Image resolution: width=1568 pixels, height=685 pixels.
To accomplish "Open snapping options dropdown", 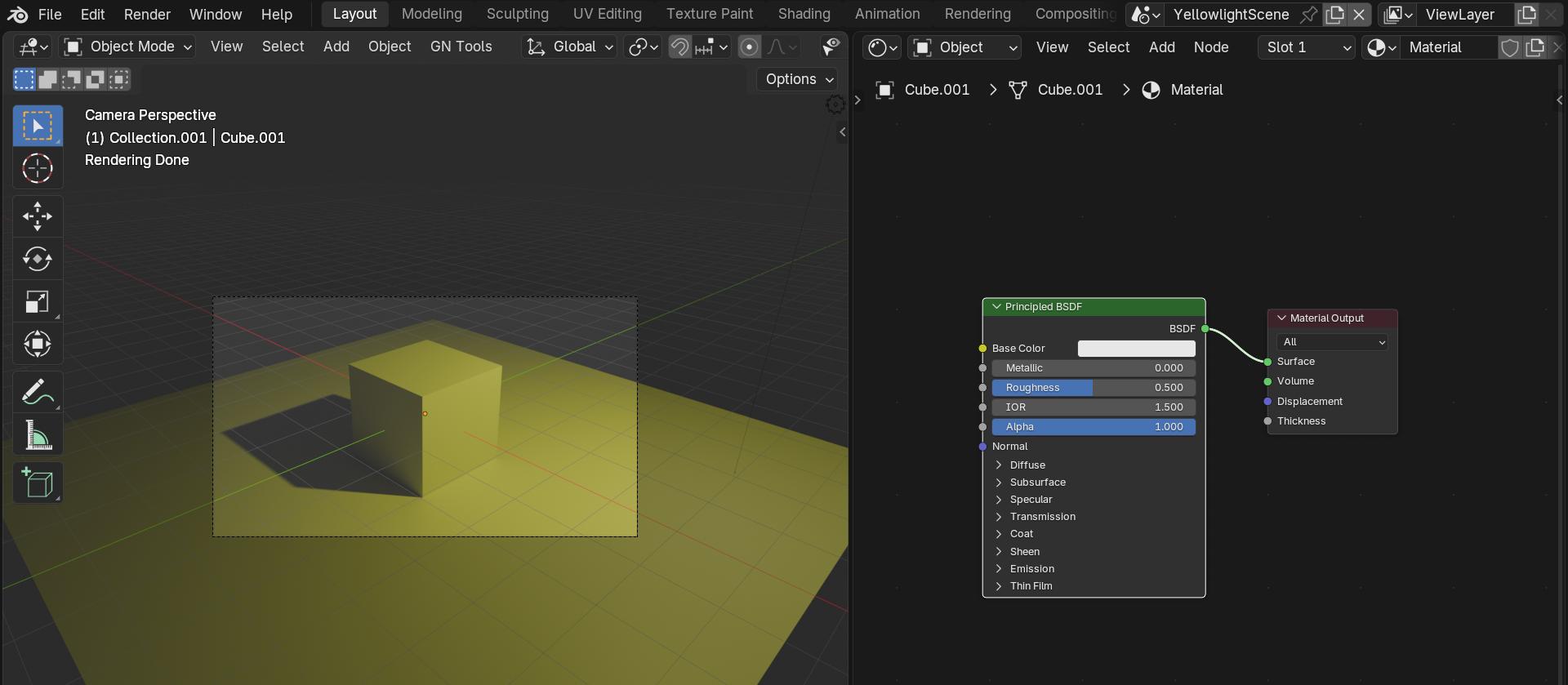I will coord(711,47).
